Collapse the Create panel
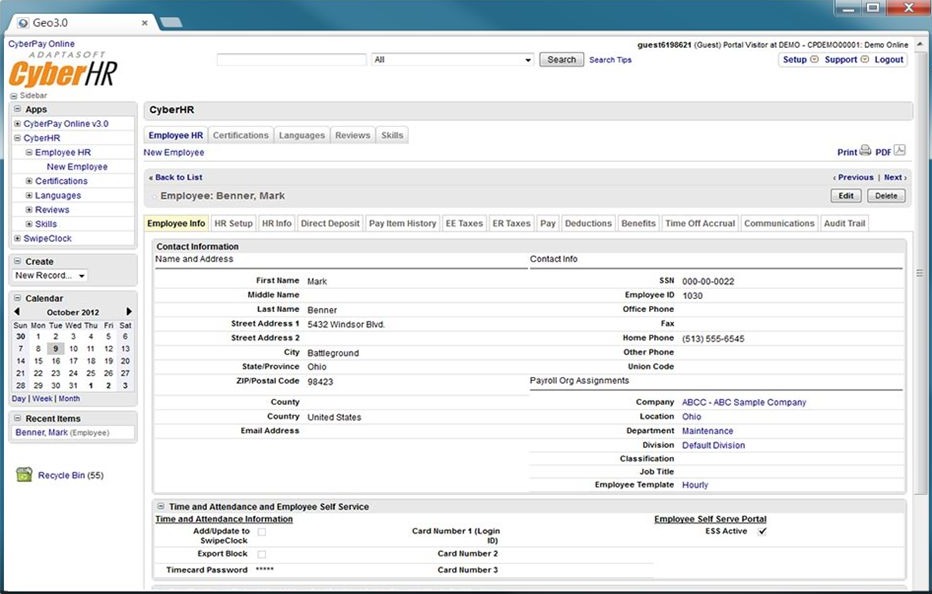The height and width of the screenshot is (594, 932). pyautogui.click(x=17, y=261)
